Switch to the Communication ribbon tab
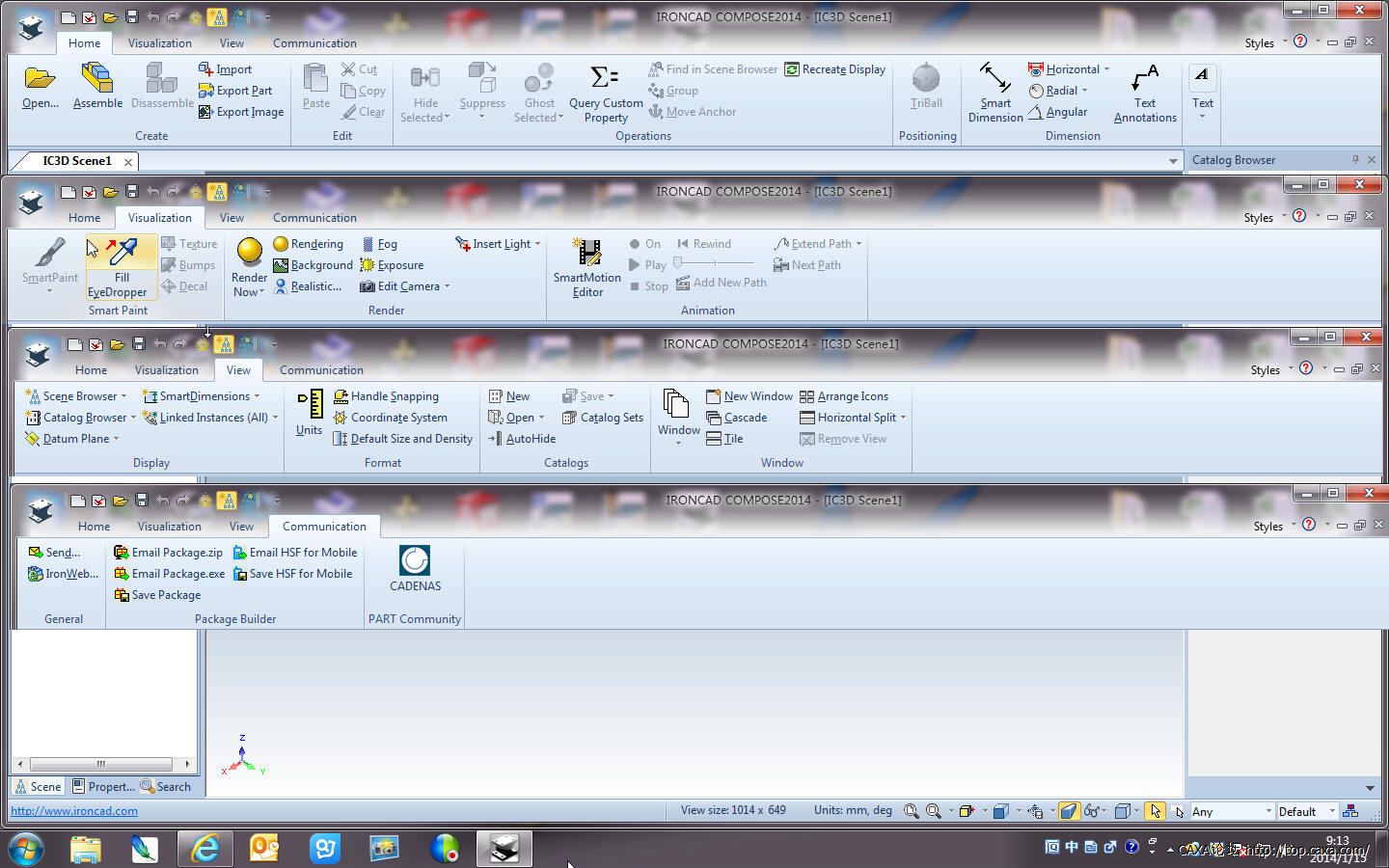This screenshot has width=1389, height=868. tap(314, 42)
